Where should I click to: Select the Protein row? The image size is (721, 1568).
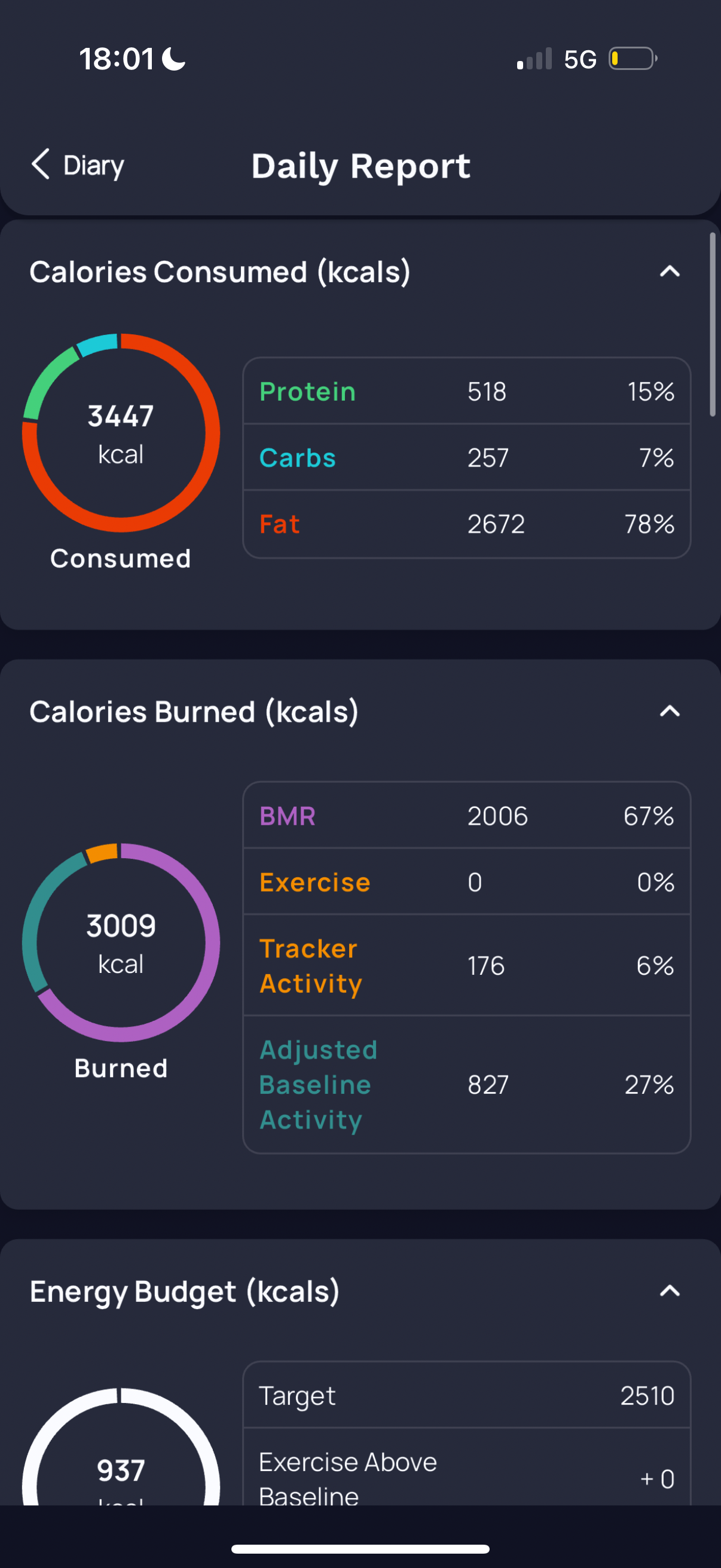(467, 391)
